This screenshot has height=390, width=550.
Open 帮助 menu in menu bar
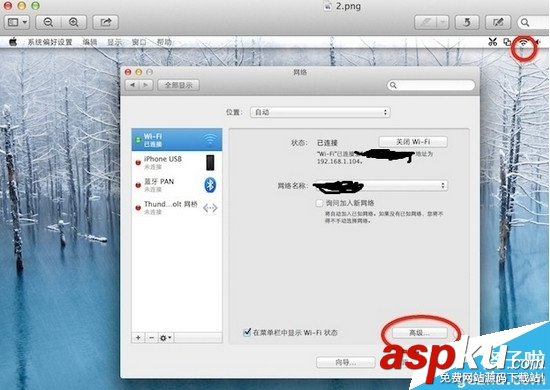tap(164, 42)
